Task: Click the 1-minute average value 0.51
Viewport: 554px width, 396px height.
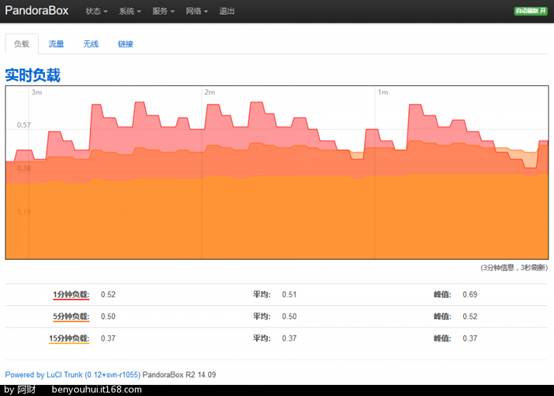Action: (x=289, y=295)
